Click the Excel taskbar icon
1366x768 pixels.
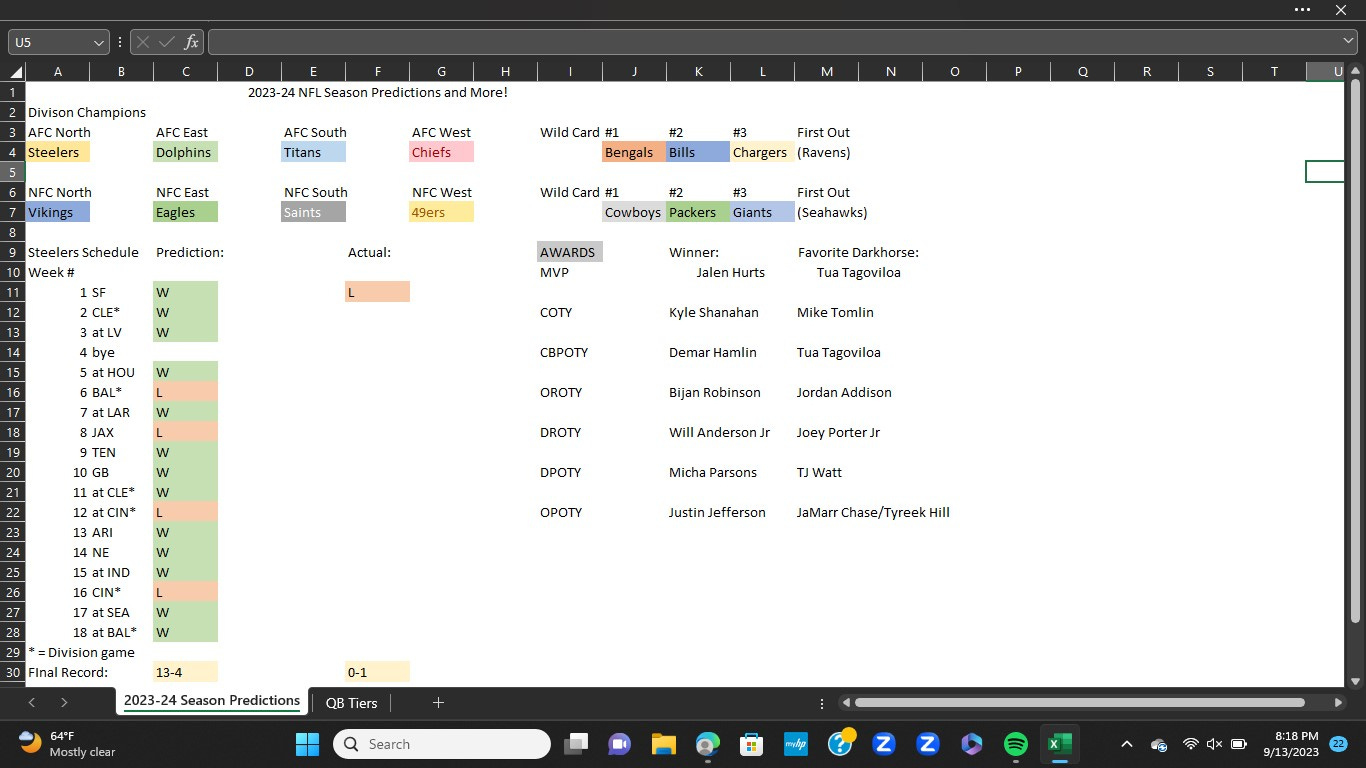pos(1059,744)
